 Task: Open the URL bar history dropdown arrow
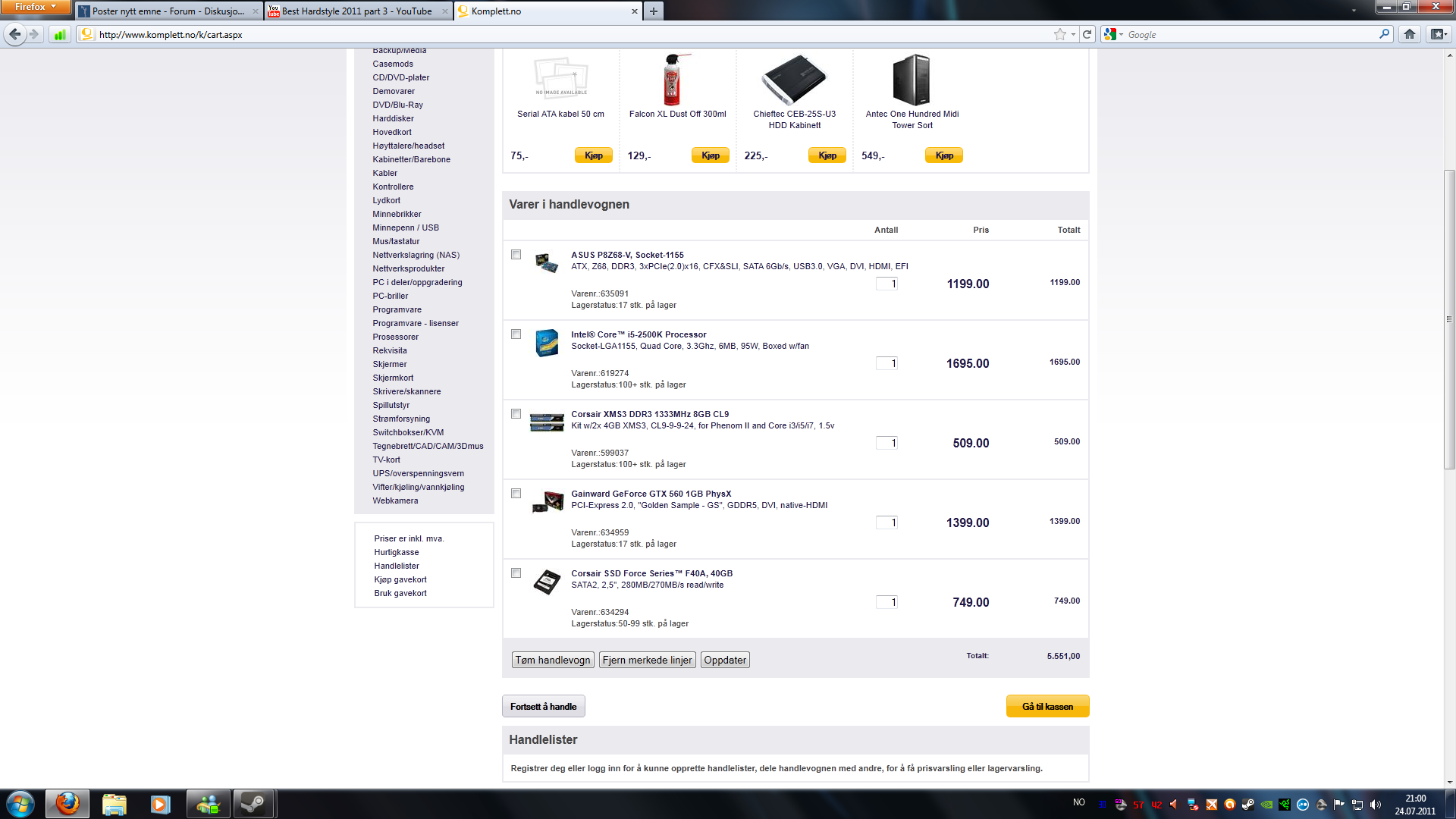(1073, 35)
